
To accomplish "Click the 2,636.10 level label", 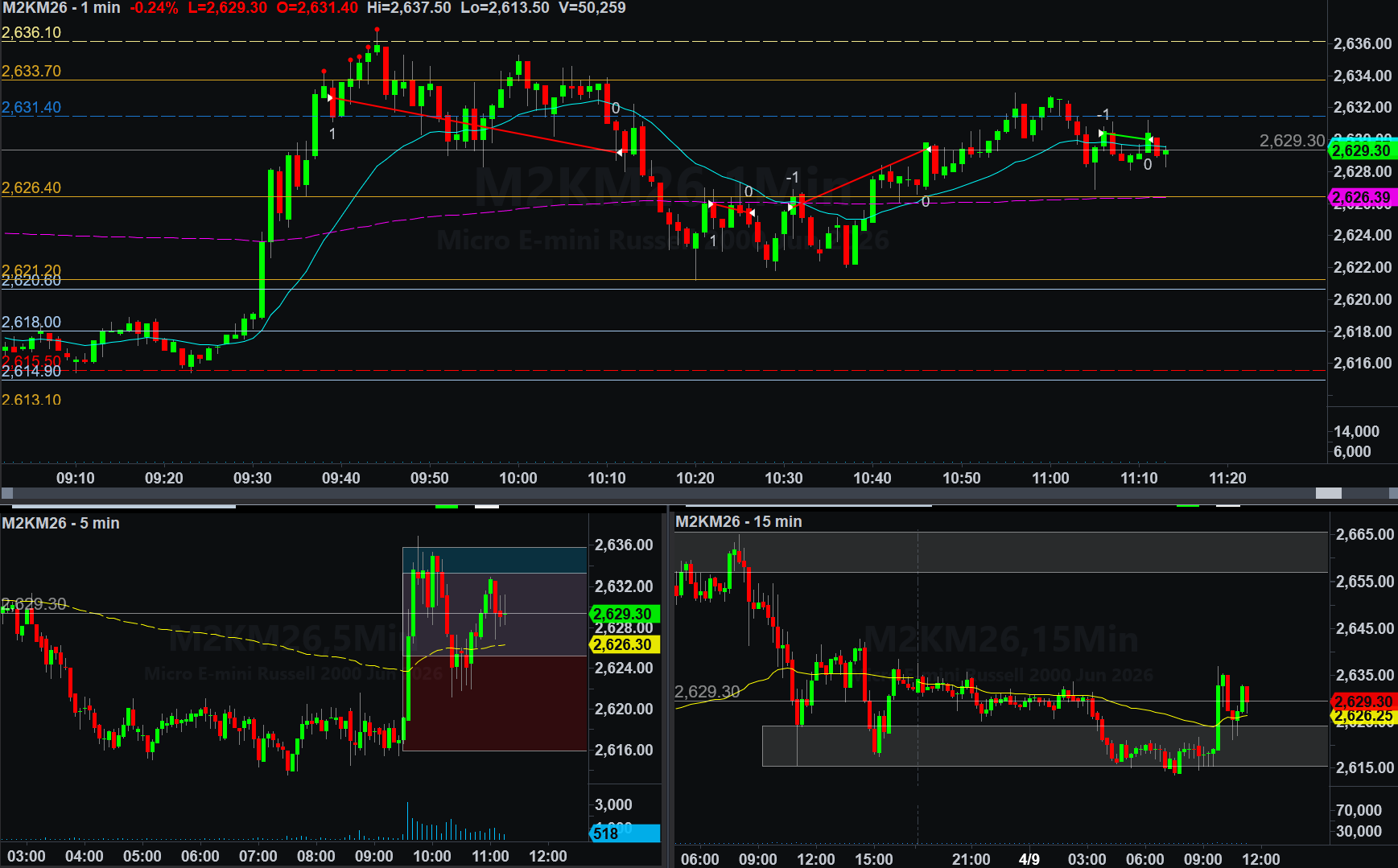I will coord(31,33).
